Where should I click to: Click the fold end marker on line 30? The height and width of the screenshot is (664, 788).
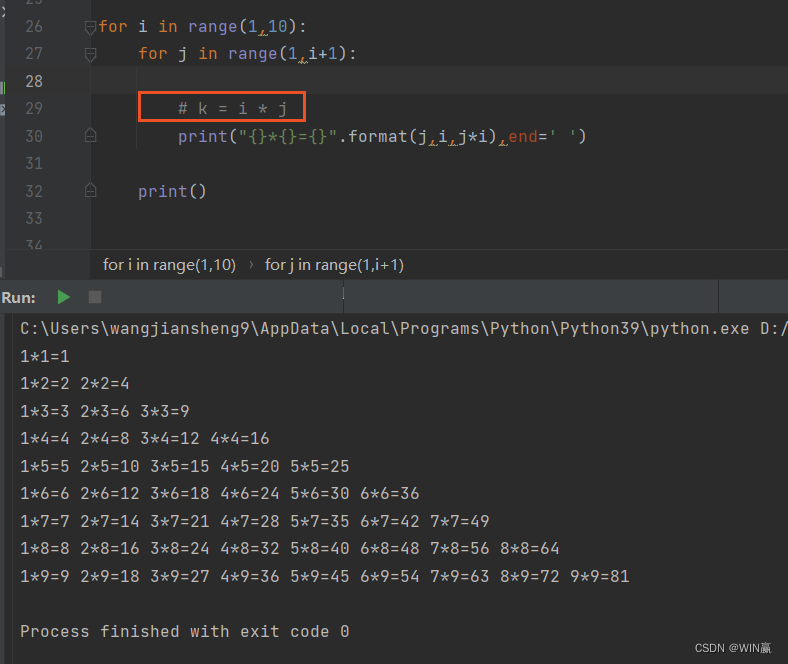90,136
